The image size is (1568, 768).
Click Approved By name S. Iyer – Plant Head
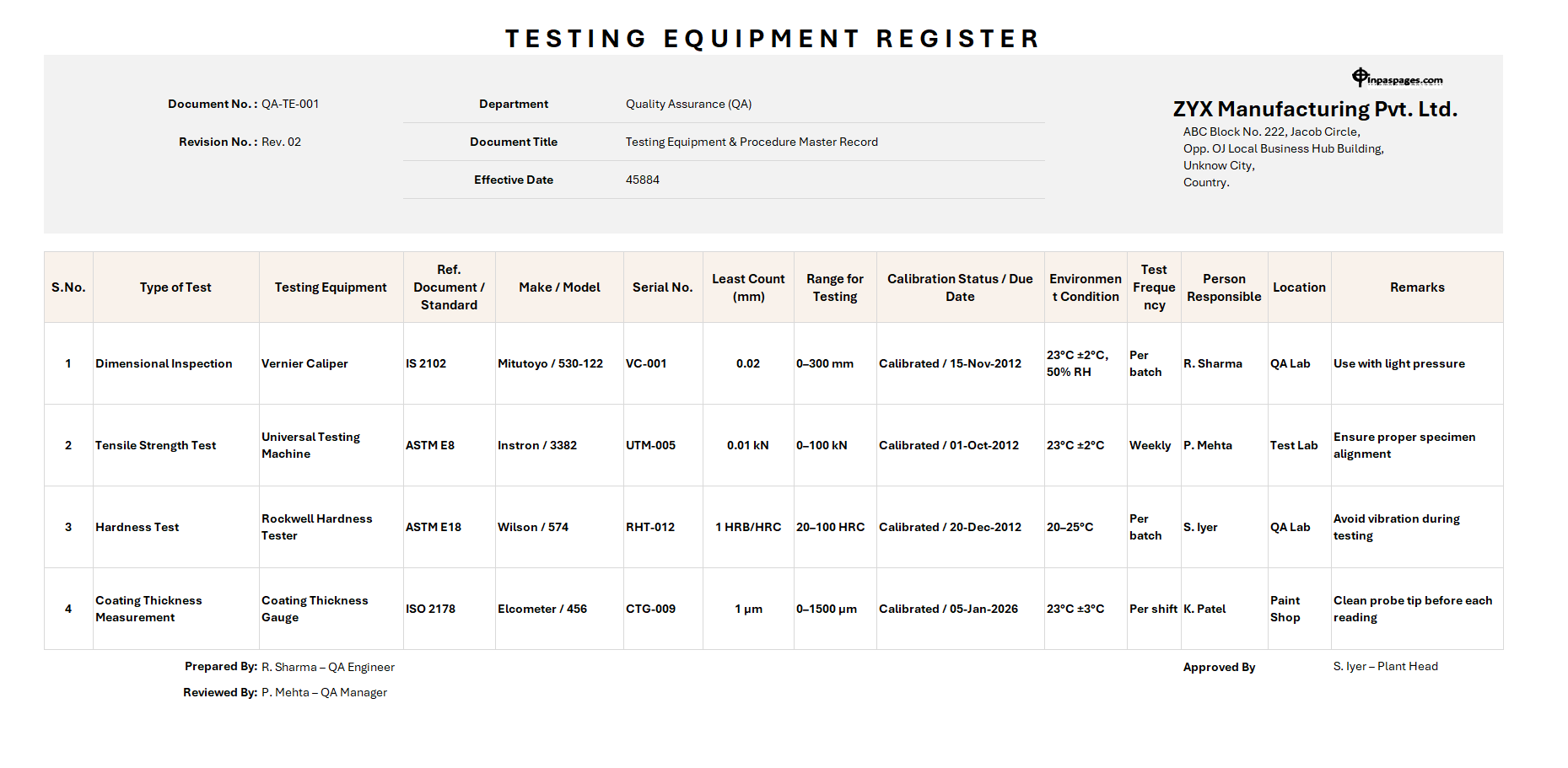click(1386, 666)
